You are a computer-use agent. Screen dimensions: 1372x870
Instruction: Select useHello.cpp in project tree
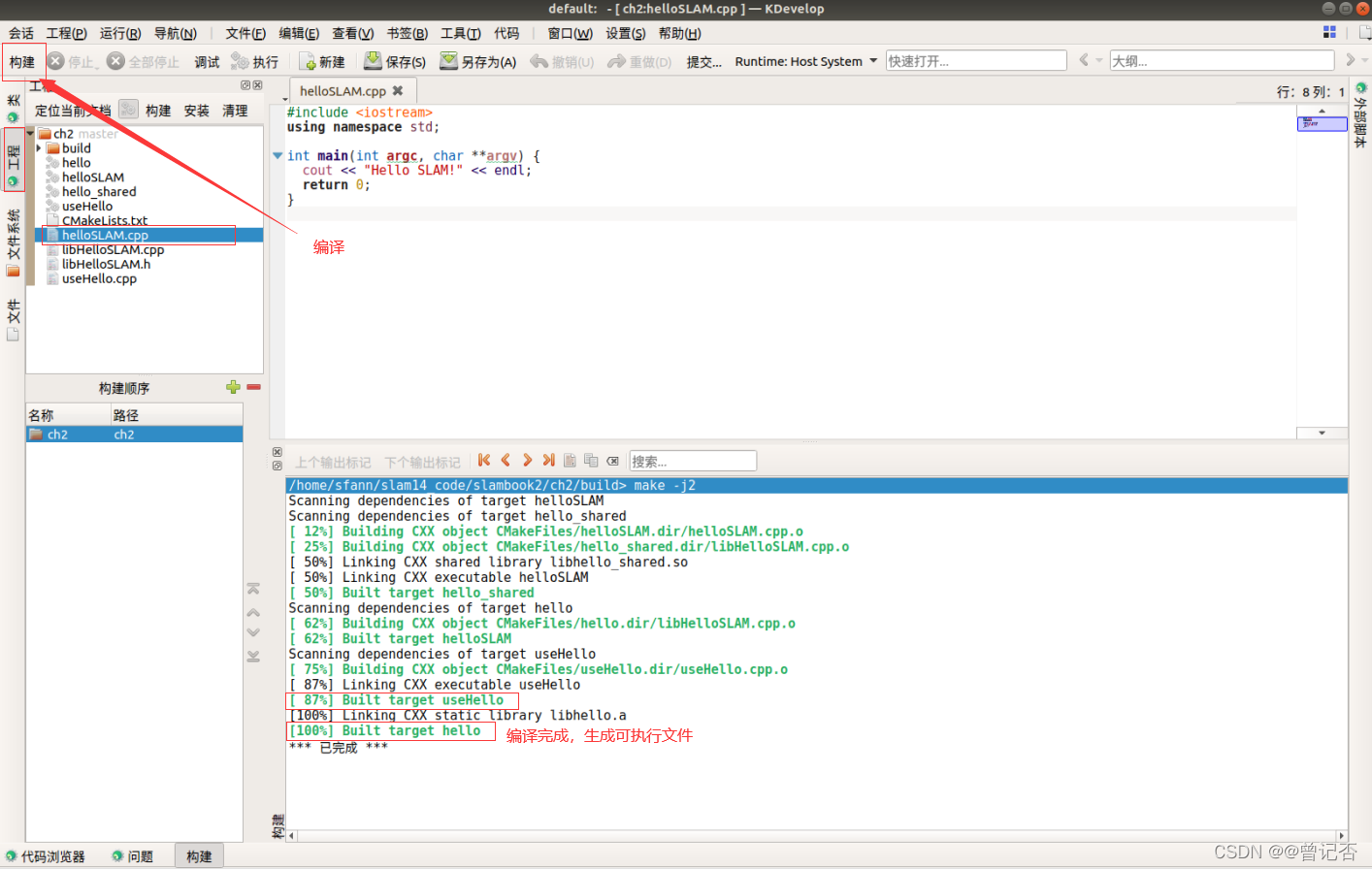coord(99,278)
